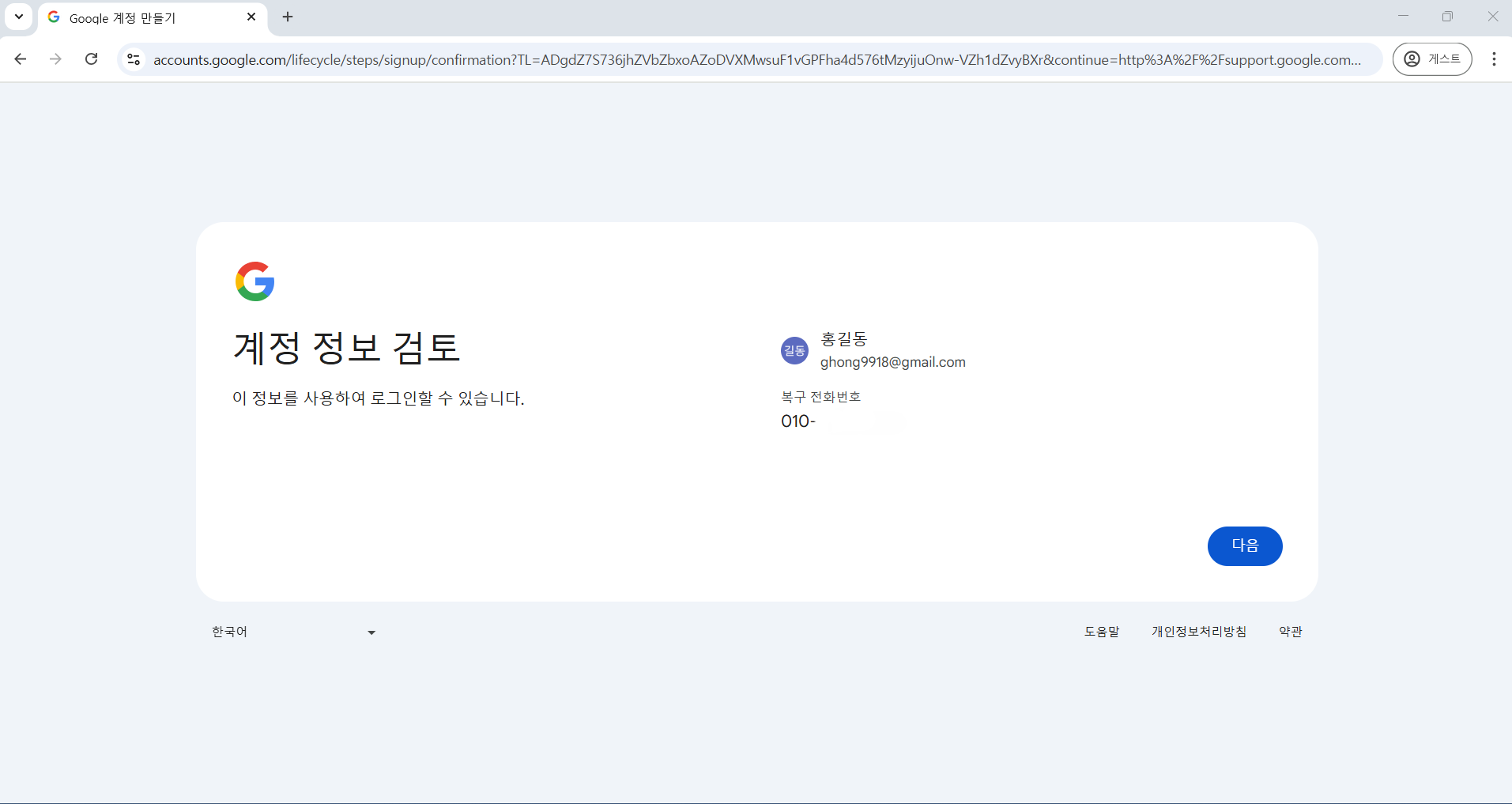Reload the current page
Image resolution: width=1512 pixels, height=804 pixels.
pyautogui.click(x=91, y=59)
